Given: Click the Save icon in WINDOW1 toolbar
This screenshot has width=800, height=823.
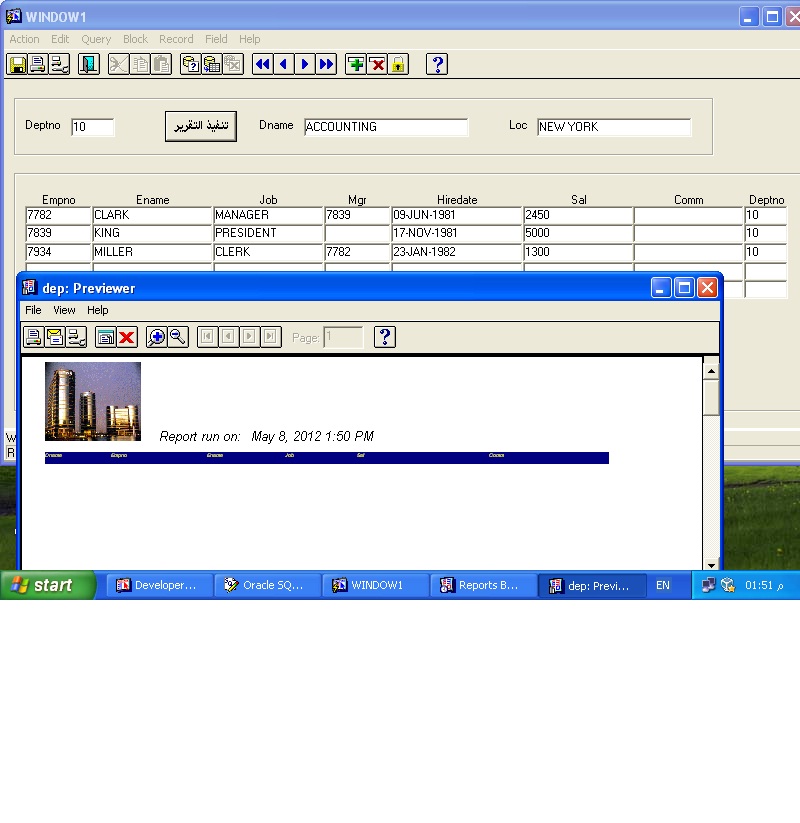Looking at the screenshot, I should (x=17, y=65).
